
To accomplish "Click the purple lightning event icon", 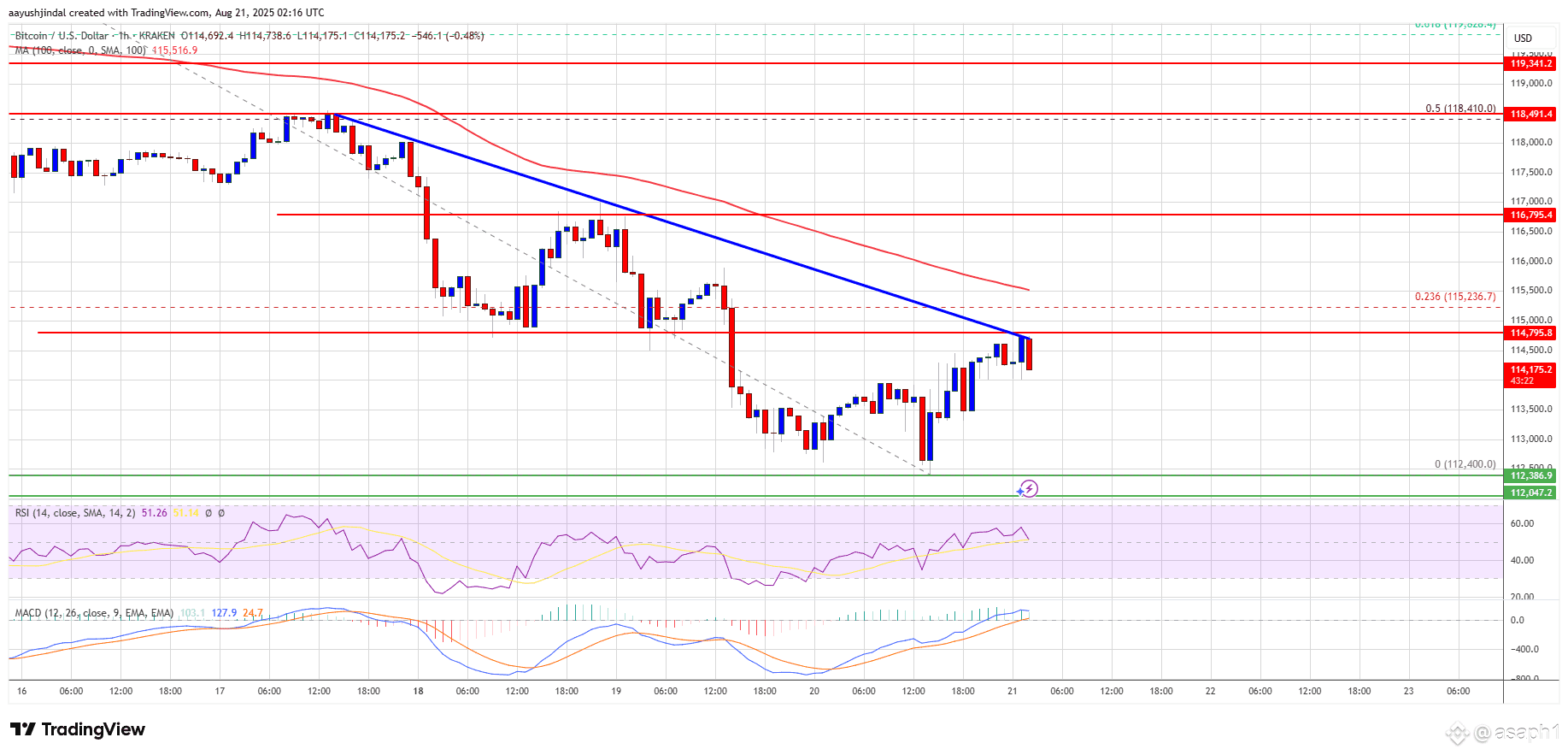I will point(1029,488).
